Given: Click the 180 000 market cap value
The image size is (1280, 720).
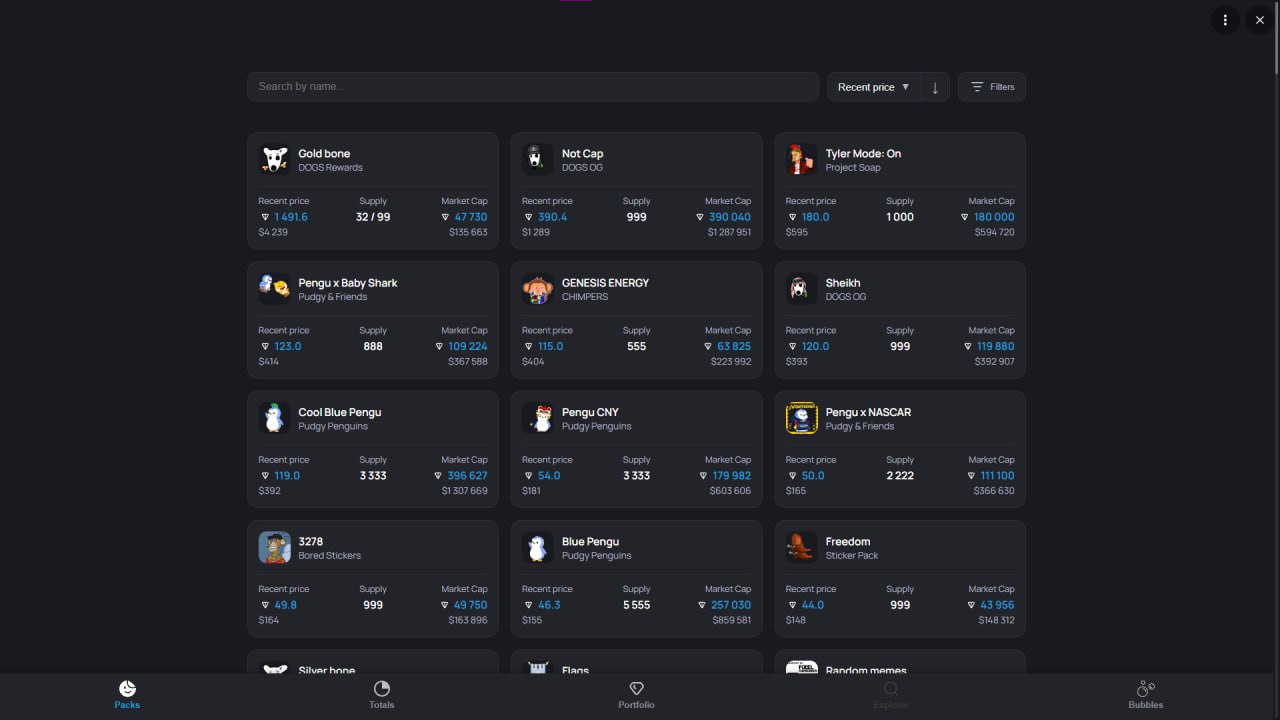Looking at the screenshot, I should (x=994, y=217).
